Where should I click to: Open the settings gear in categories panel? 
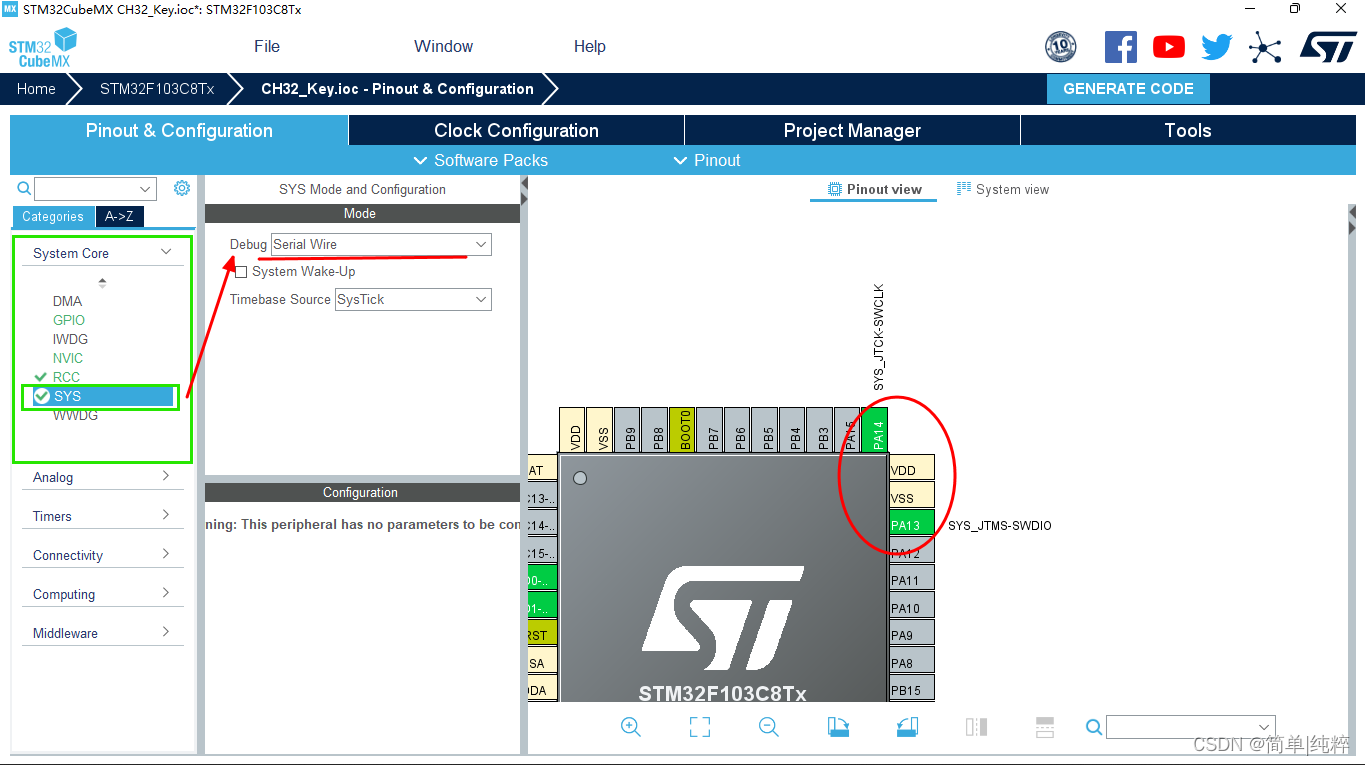[181, 188]
